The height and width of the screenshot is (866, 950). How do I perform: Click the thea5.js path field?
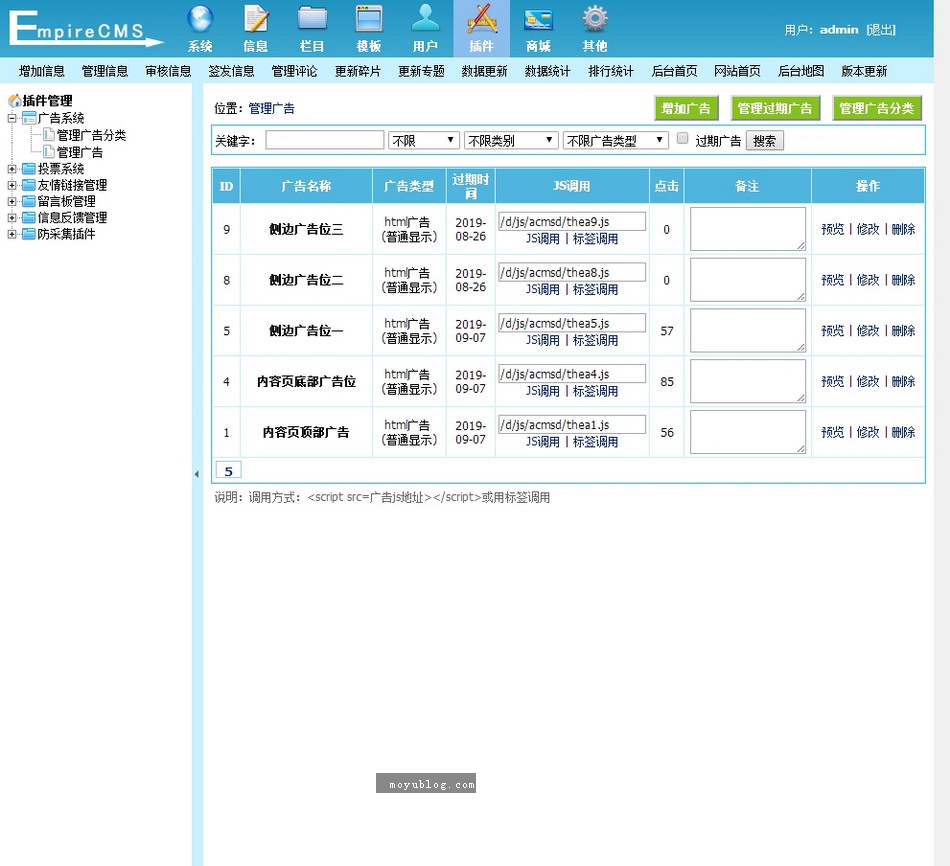[572, 323]
